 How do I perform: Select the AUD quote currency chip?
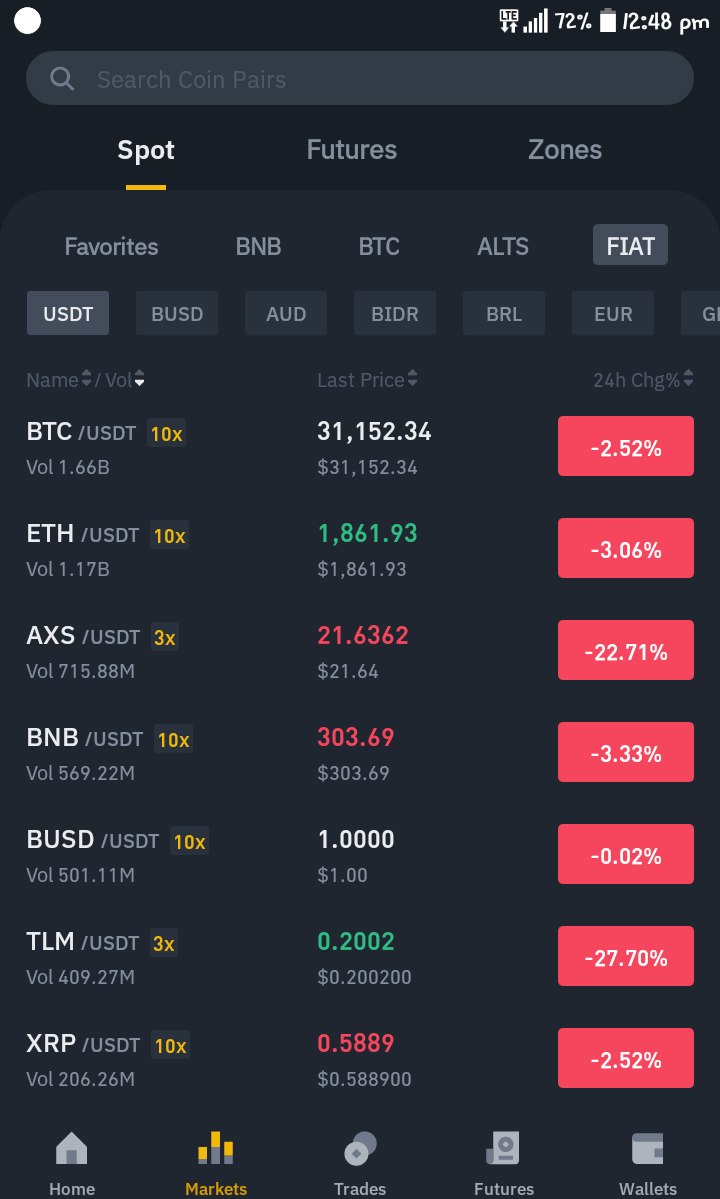click(286, 314)
